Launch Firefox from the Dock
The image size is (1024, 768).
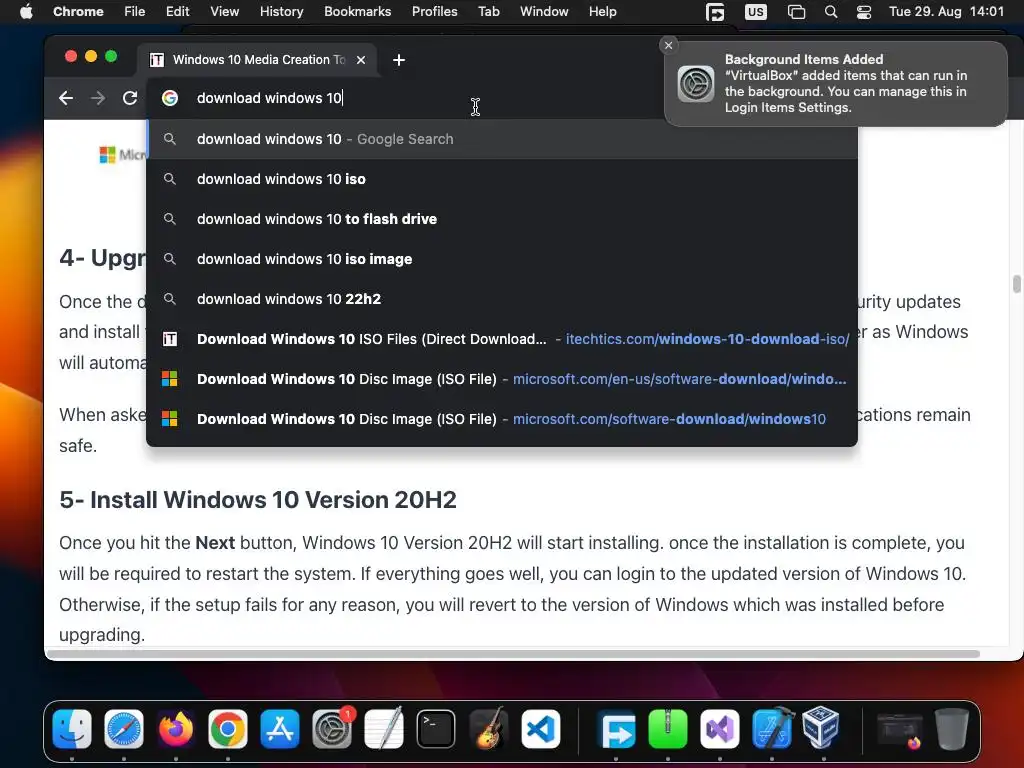[x=176, y=728]
